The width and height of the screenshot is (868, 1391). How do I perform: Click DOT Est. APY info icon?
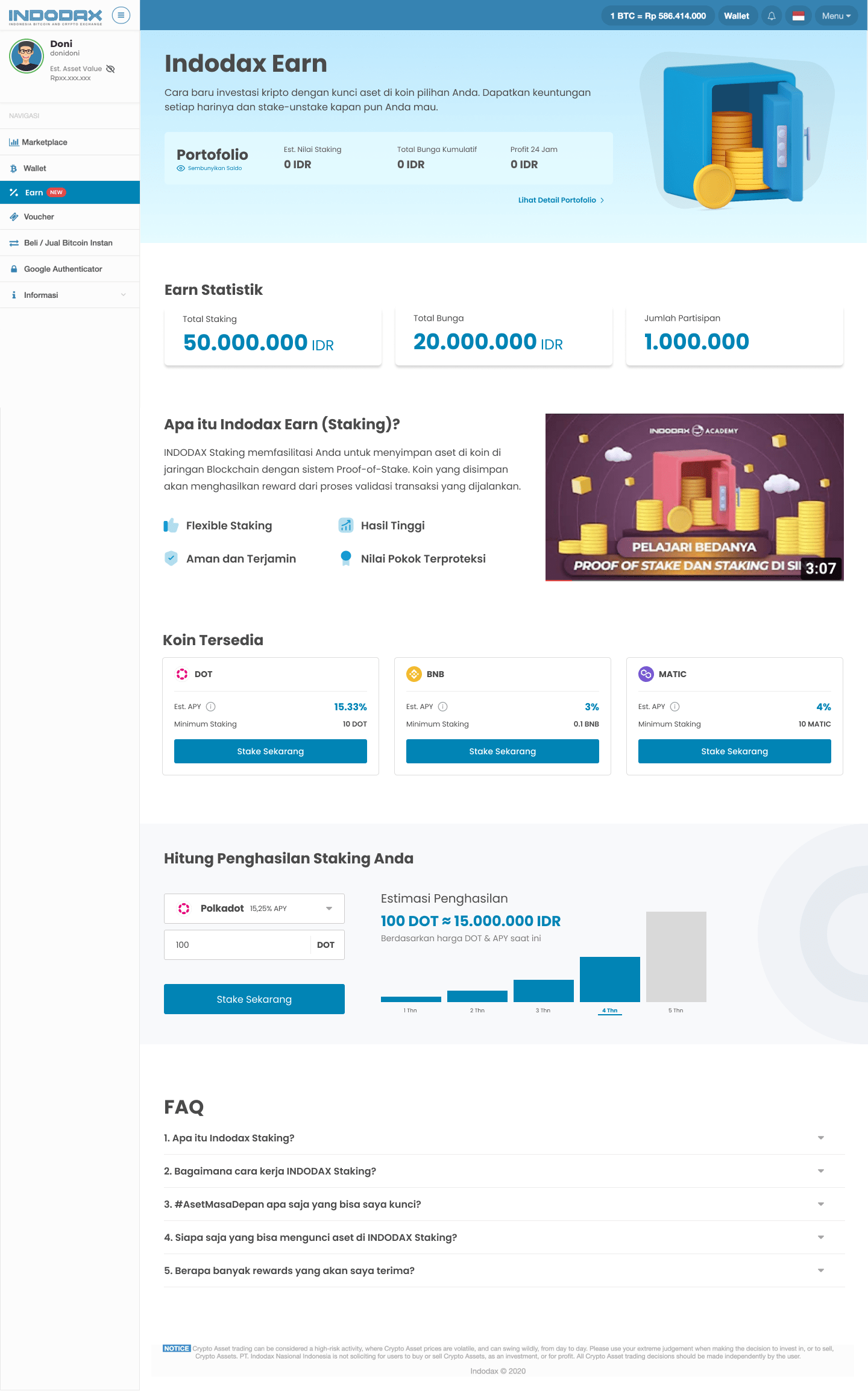pos(211,707)
